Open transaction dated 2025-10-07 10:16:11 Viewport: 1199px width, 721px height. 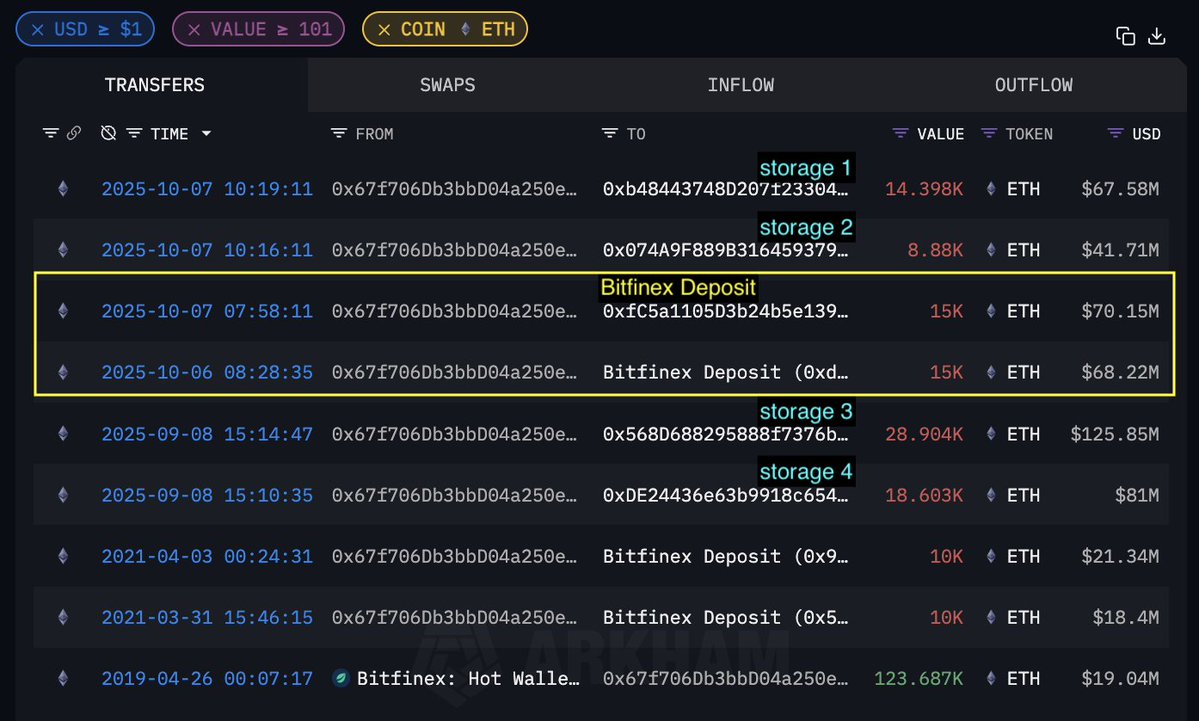pos(207,250)
